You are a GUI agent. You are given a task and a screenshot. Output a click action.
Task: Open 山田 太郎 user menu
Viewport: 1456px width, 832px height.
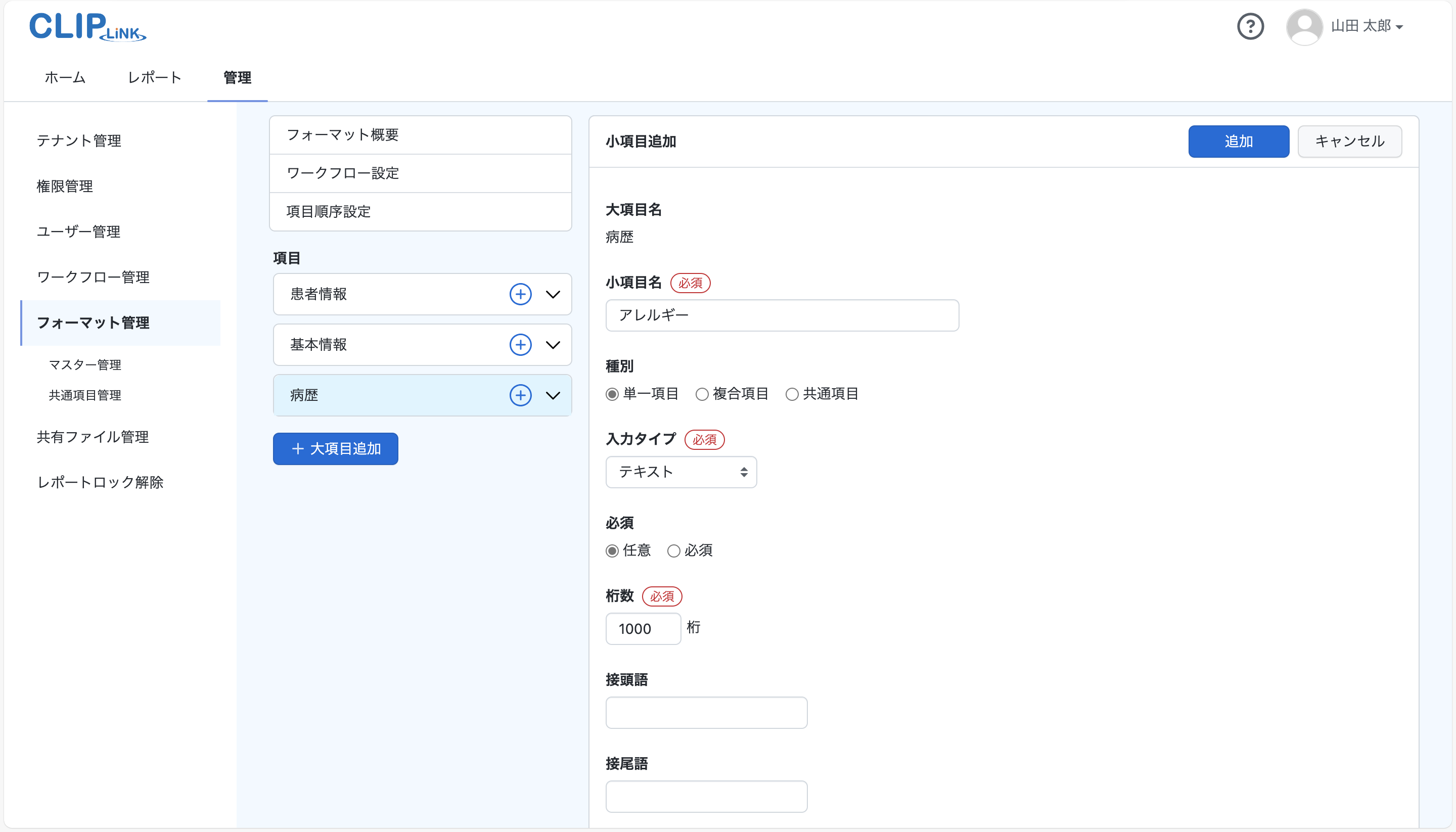(x=1367, y=26)
